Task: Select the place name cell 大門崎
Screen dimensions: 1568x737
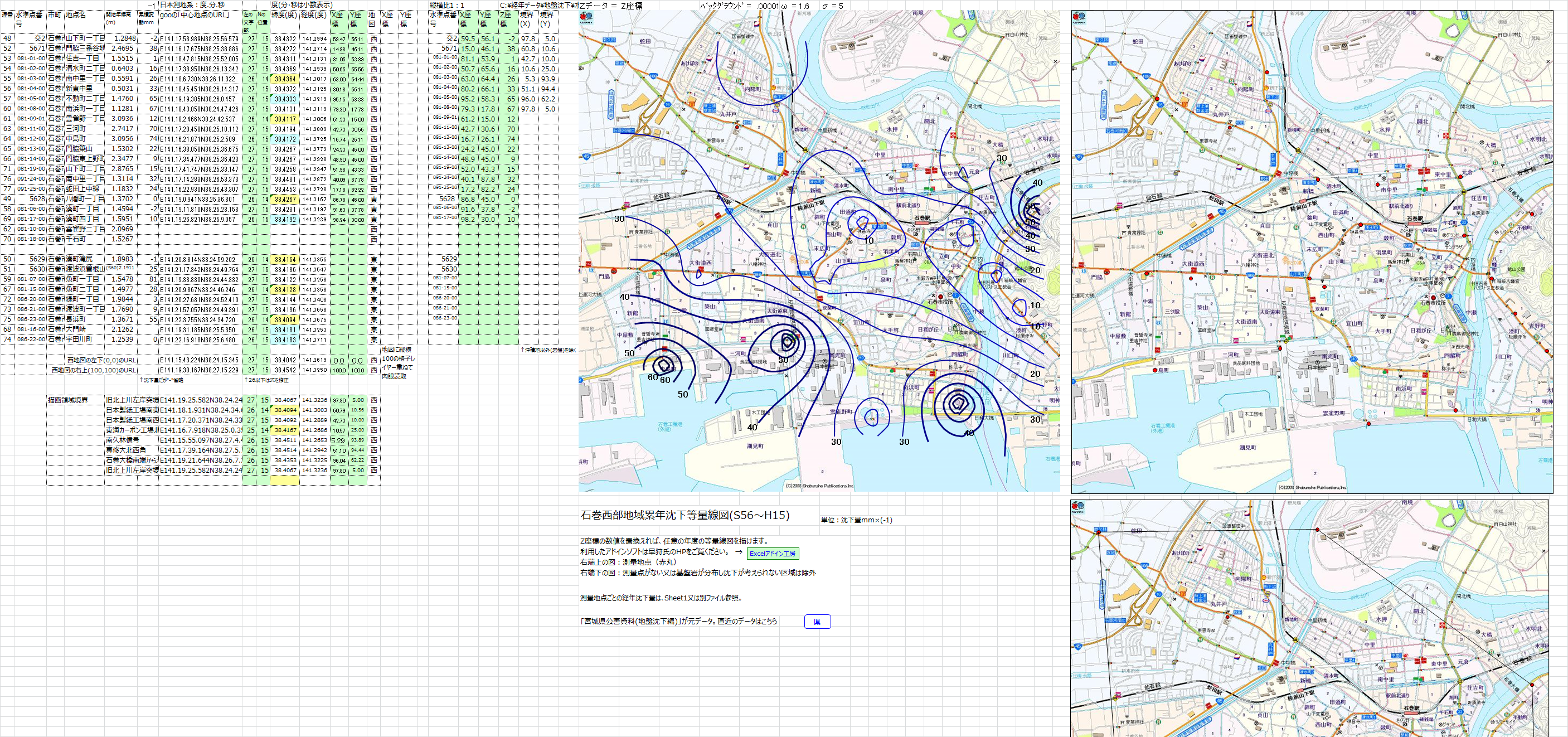Action: pyautogui.click(x=84, y=329)
